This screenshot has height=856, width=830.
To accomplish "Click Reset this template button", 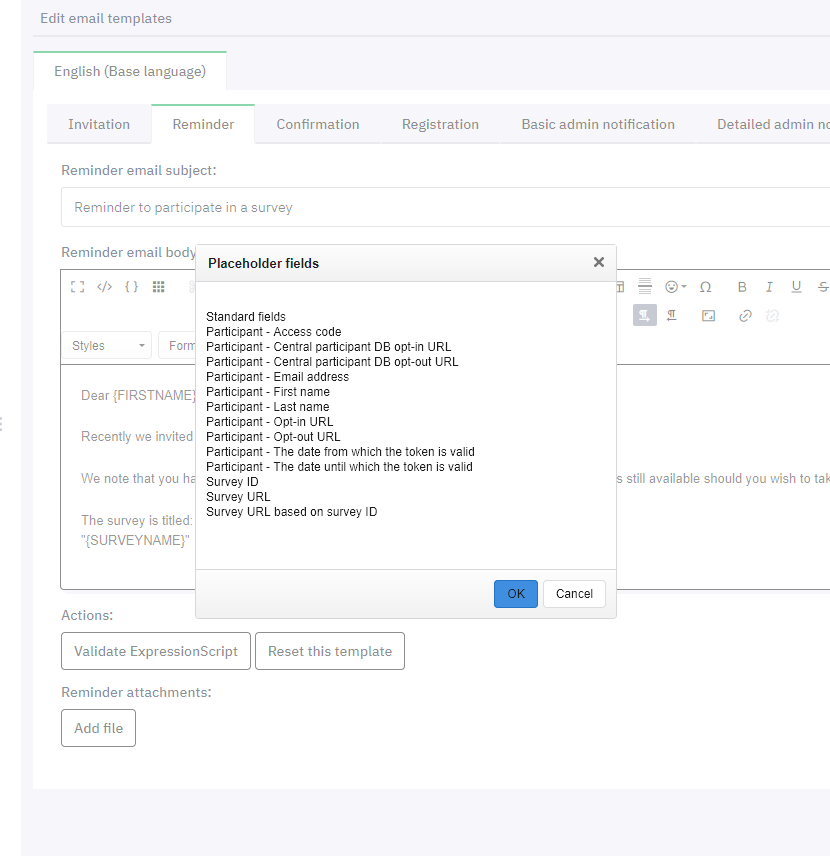I will (x=330, y=651).
